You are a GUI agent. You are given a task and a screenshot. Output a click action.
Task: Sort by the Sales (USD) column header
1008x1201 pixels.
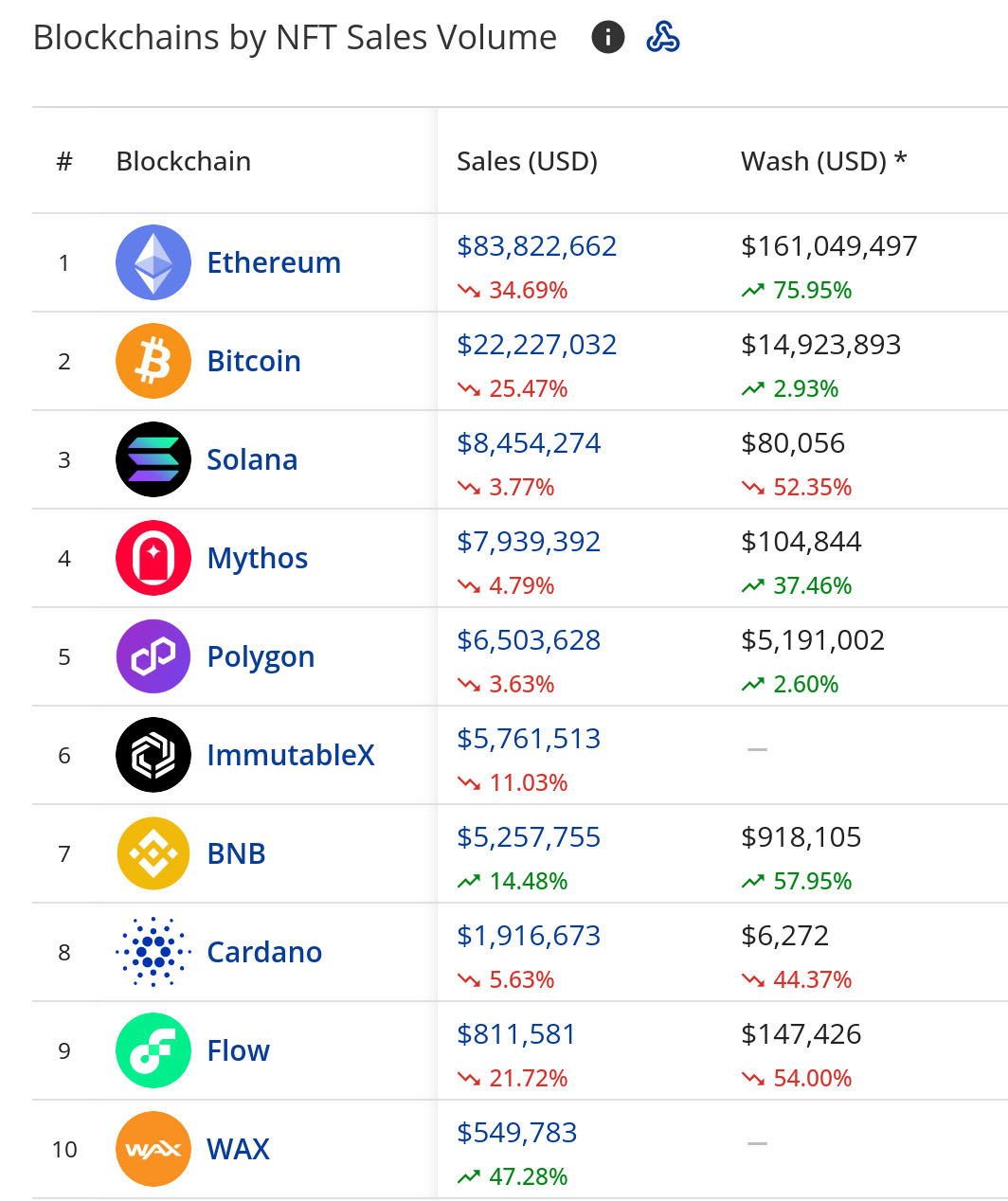point(527,161)
